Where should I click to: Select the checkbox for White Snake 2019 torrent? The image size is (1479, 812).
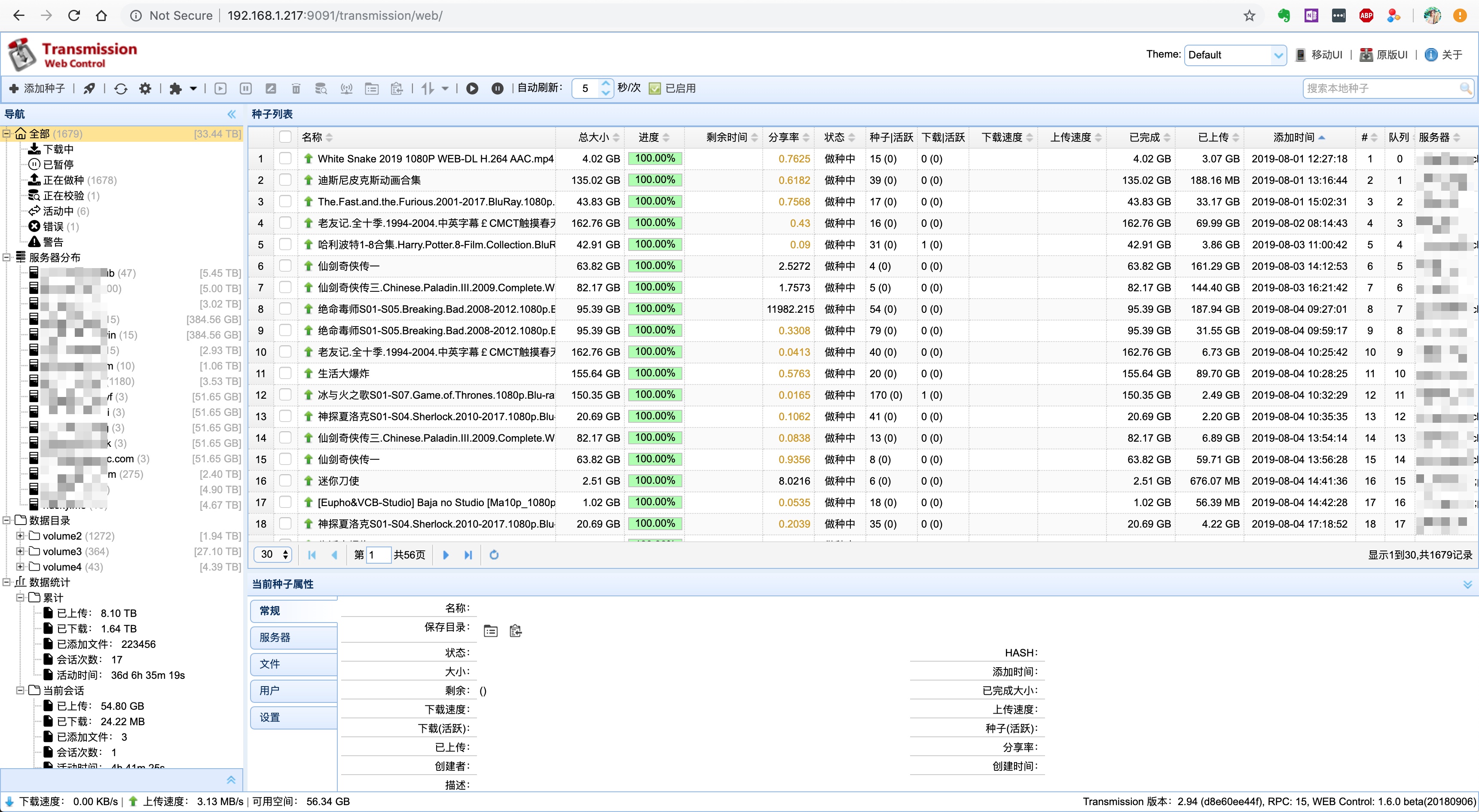point(285,159)
